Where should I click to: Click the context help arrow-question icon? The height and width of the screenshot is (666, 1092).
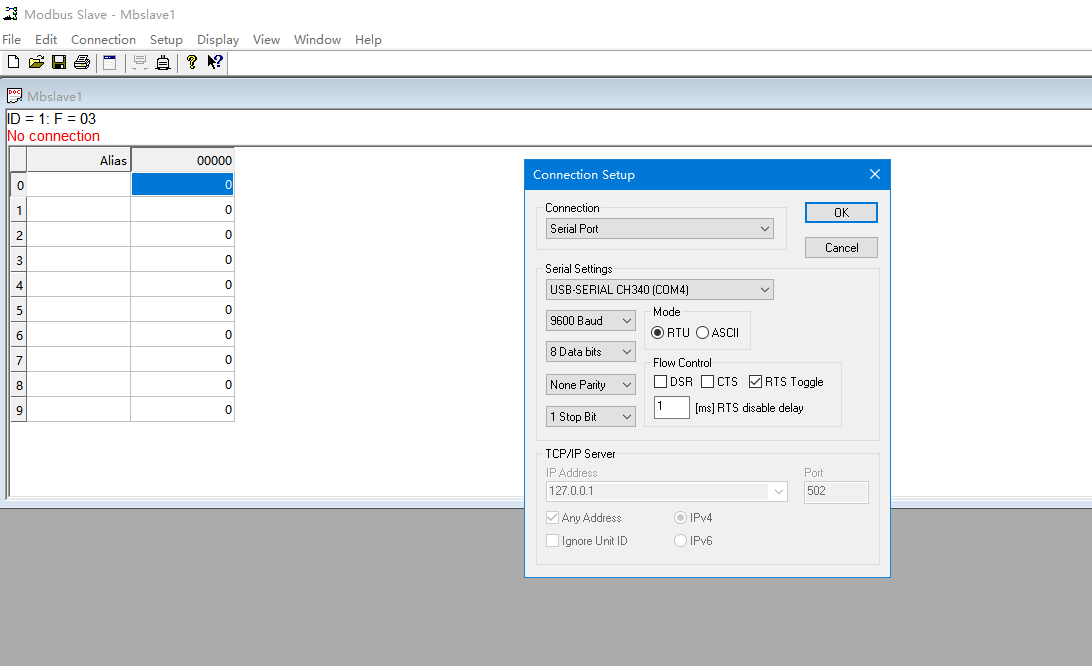215,62
